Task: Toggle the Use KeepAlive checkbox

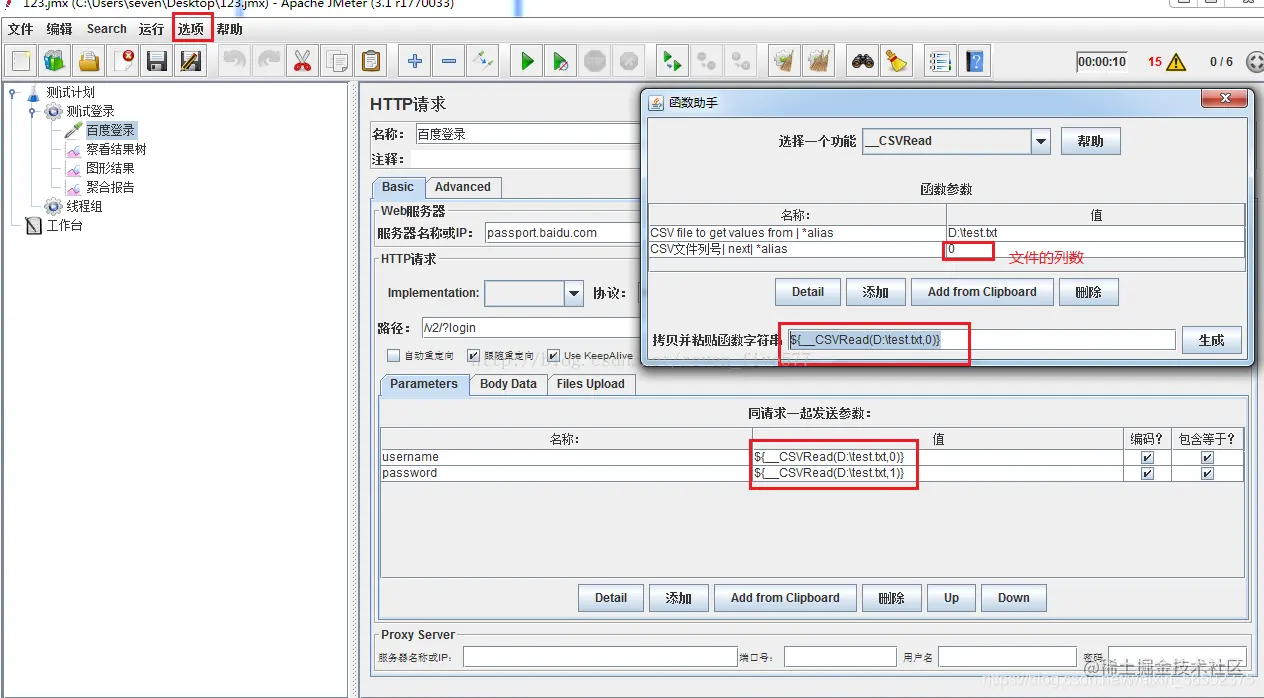Action: (x=553, y=356)
